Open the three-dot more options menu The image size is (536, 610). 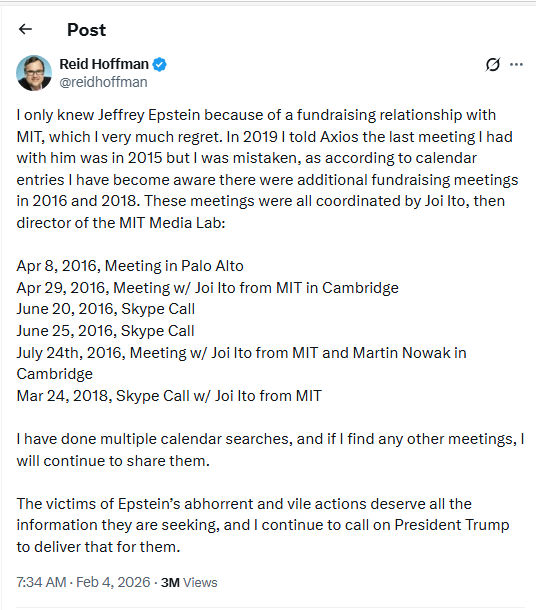(516, 64)
